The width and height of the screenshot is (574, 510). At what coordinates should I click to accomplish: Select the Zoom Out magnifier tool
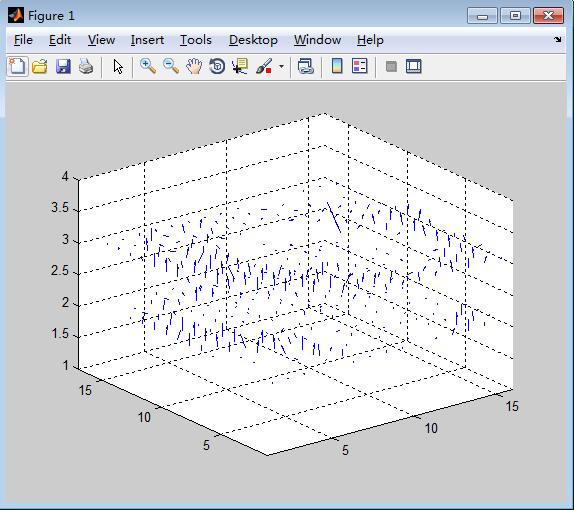171,67
